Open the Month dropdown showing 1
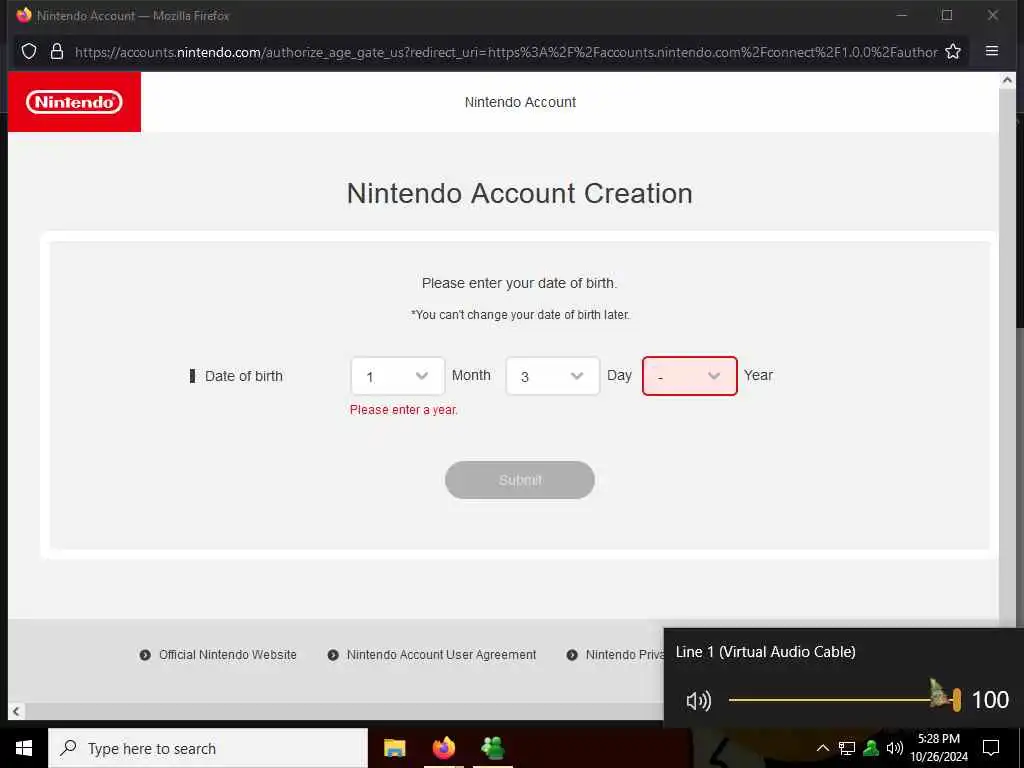 (398, 376)
